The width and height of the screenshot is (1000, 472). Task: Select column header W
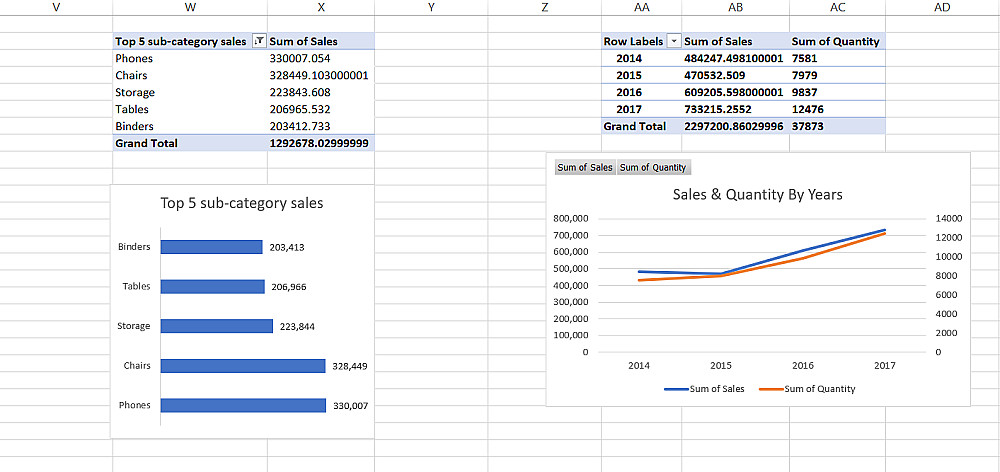coord(190,8)
